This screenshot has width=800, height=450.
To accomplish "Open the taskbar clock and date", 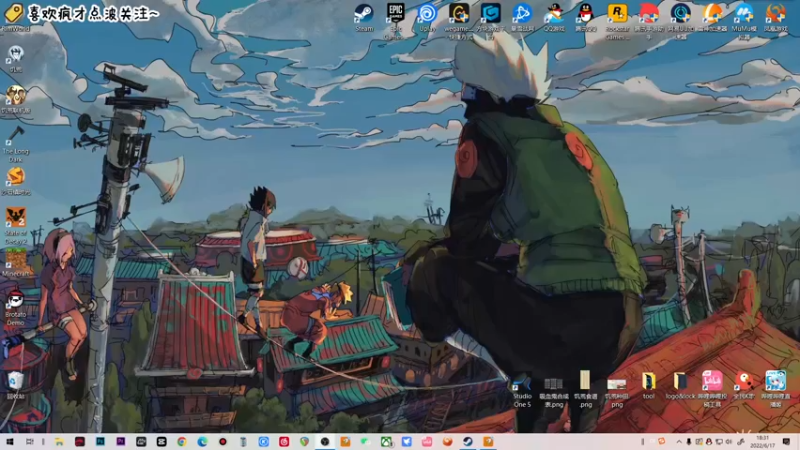I will coord(763,442).
